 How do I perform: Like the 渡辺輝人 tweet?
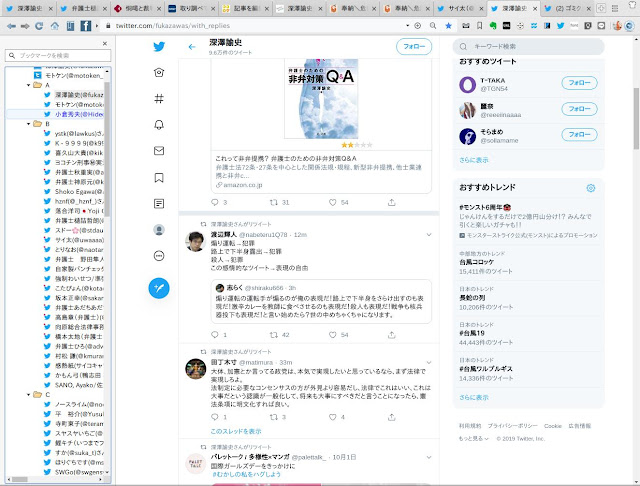tap(333, 335)
